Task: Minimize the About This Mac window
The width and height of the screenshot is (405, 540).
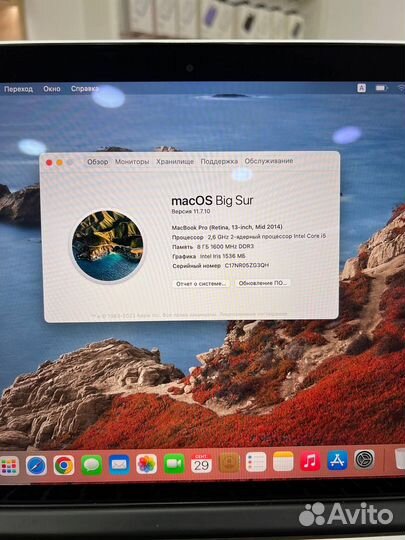Action: (x=60, y=163)
